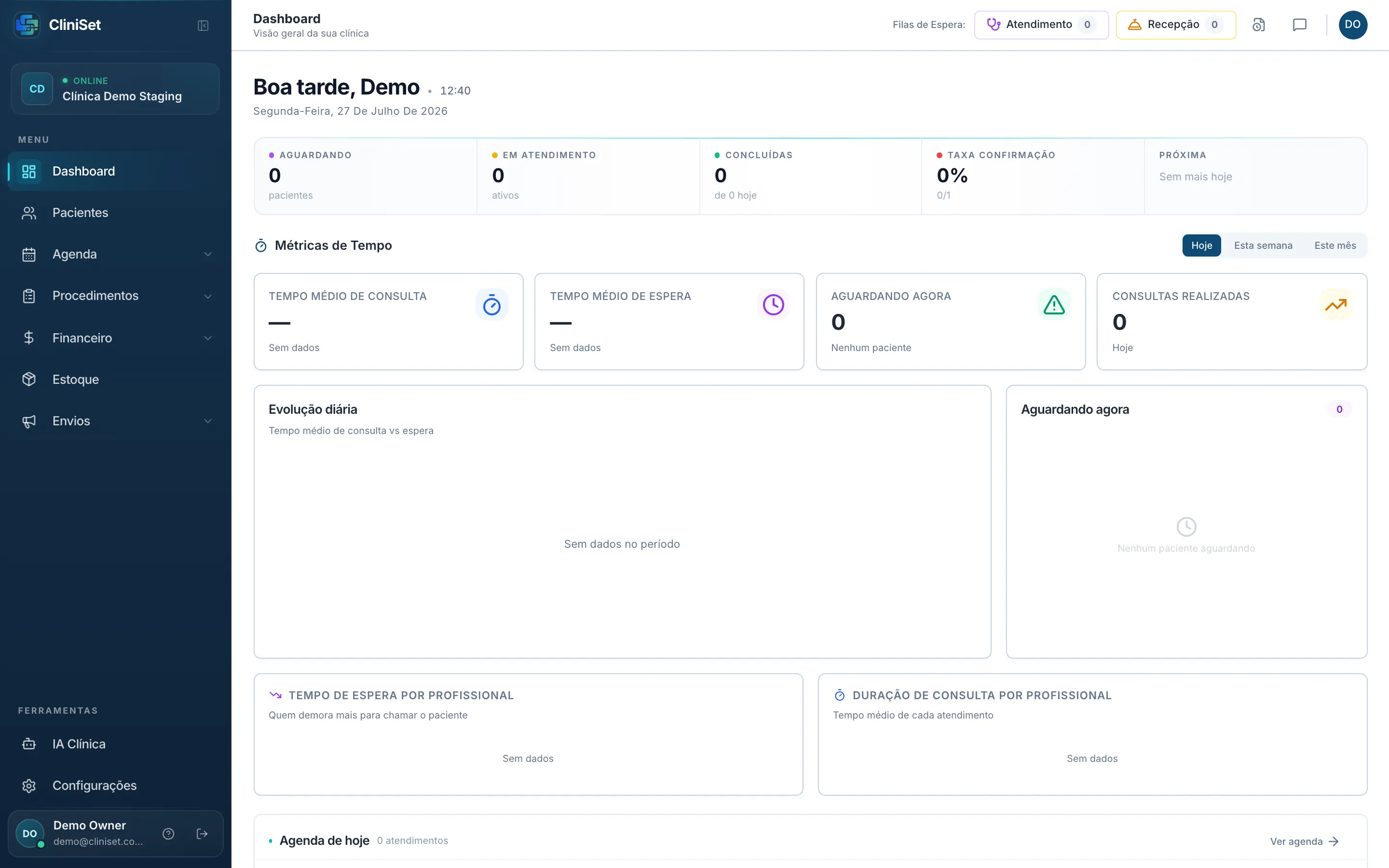Click the Estoque box icon
This screenshot has width=1389, height=868.
[29, 380]
